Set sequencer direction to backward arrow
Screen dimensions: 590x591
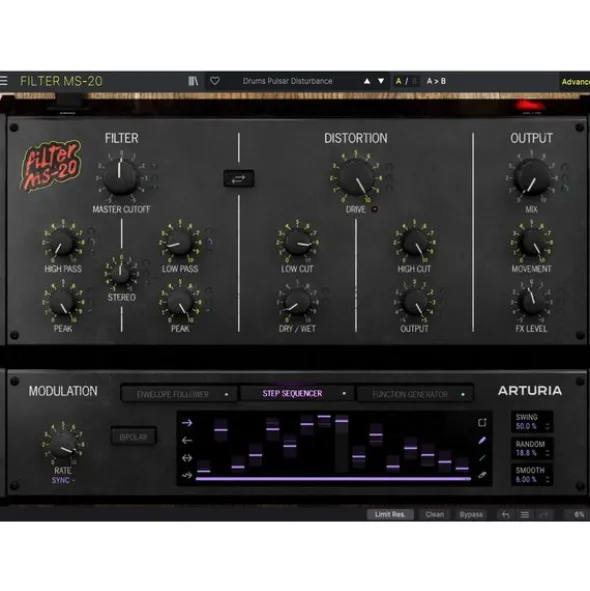[187, 440]
